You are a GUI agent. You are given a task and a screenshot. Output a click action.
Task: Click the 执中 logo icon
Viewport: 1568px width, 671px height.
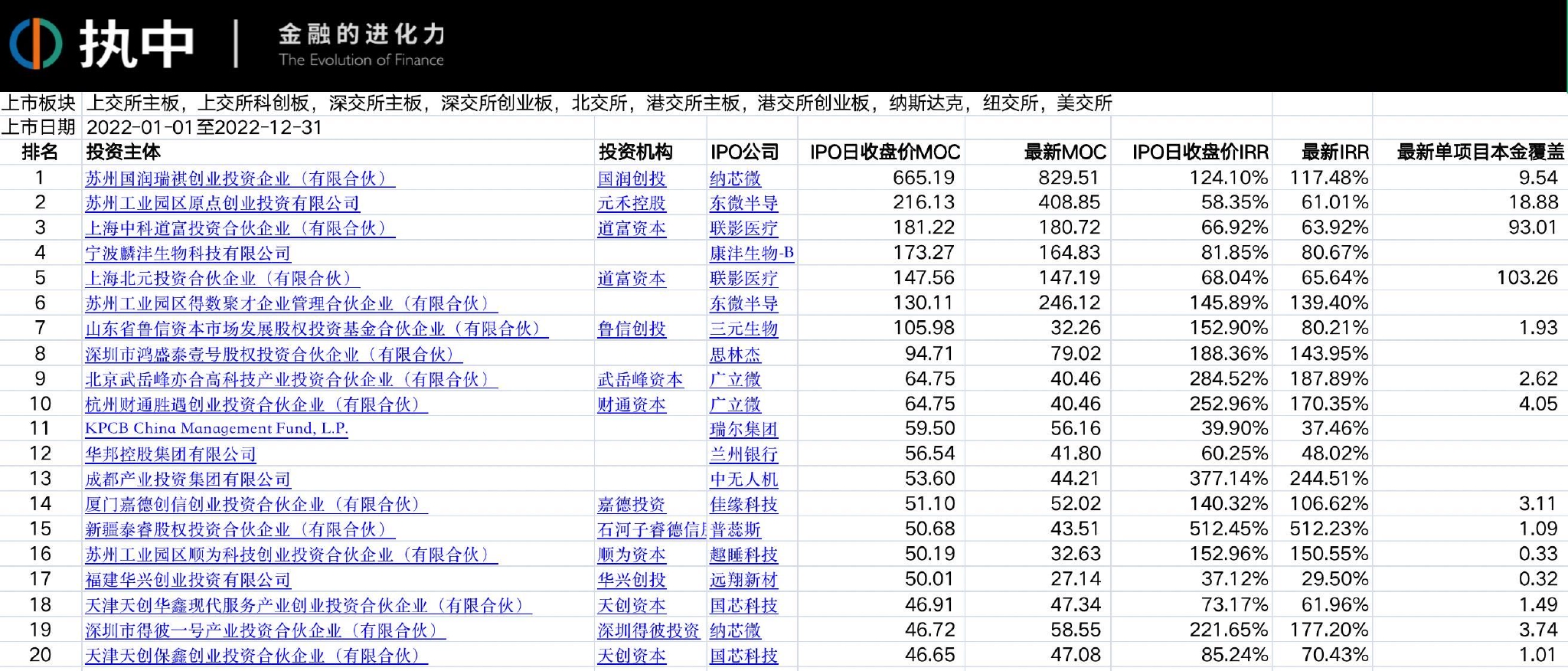tap(35, 44)
